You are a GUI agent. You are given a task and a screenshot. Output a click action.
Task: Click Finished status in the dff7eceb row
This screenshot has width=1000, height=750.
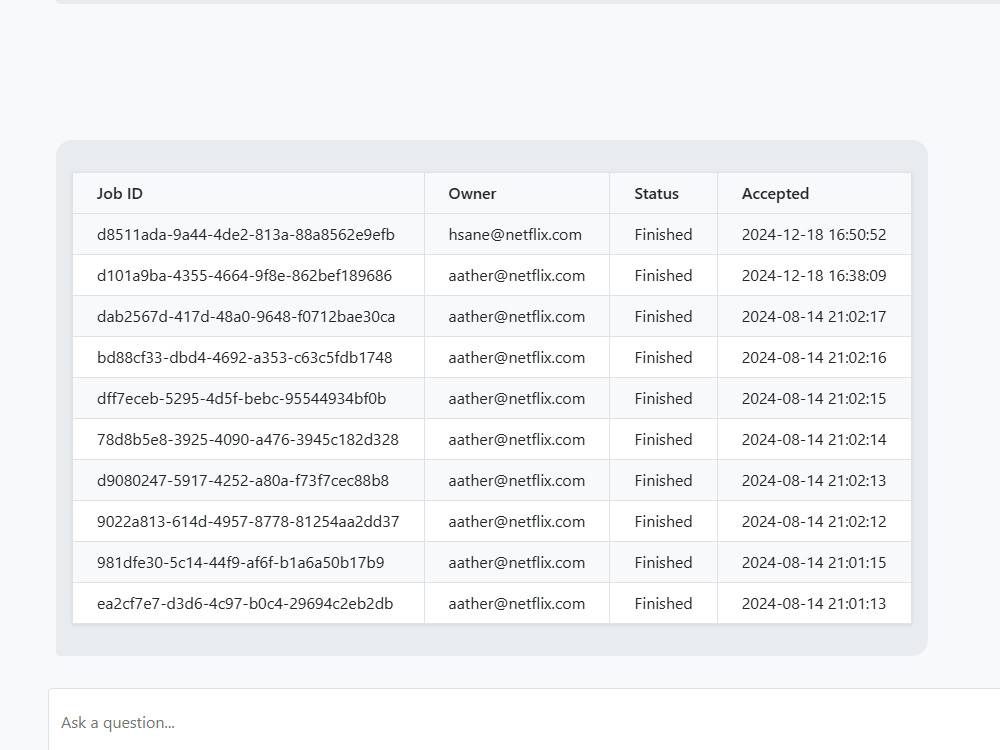(663, 399)
